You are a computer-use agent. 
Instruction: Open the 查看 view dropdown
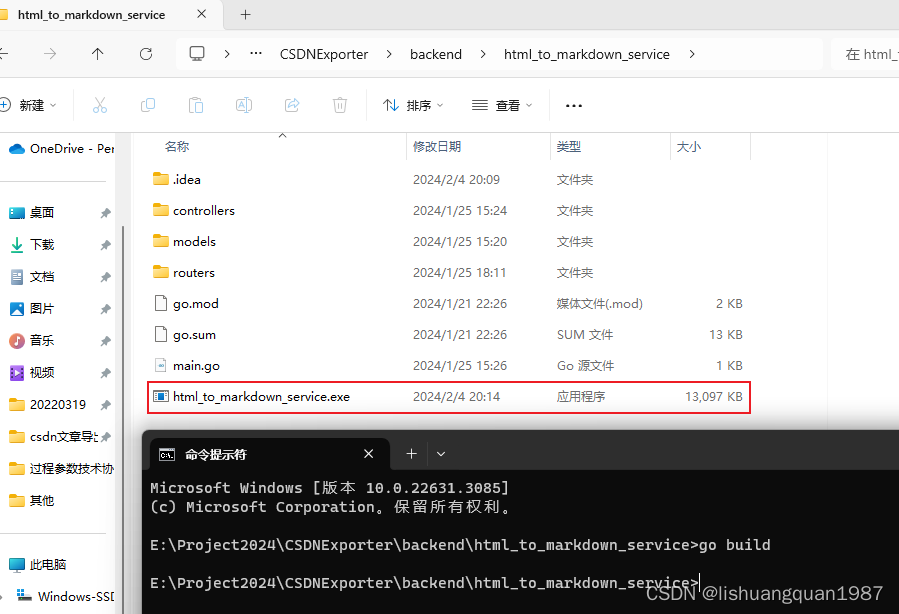[502, 105]
